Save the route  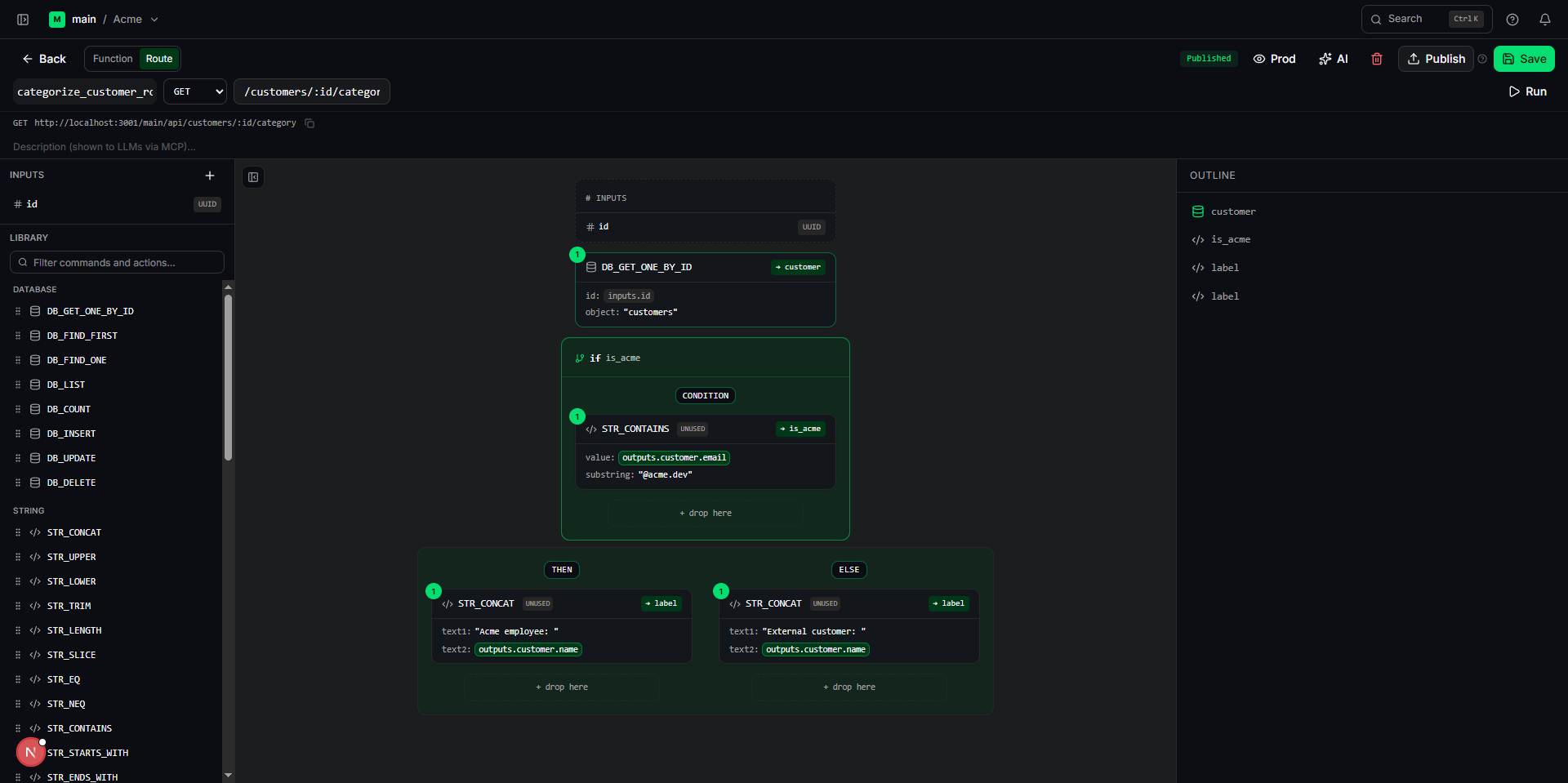(x=1524, y=59)
